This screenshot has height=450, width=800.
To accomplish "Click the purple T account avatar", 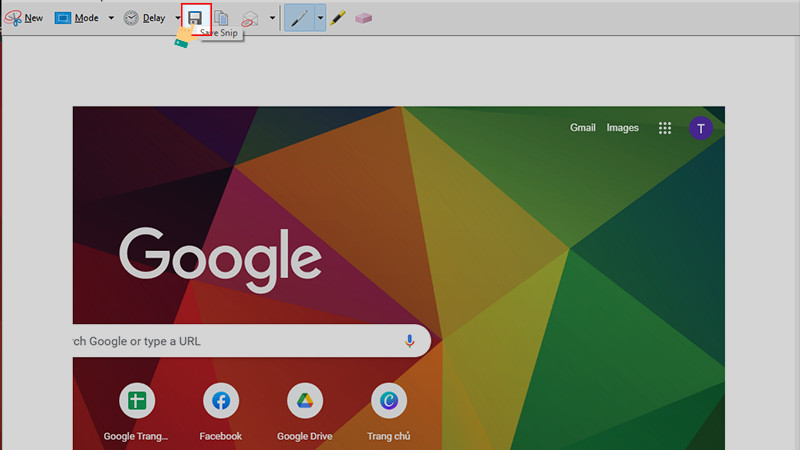I will [x=701, y=128].
